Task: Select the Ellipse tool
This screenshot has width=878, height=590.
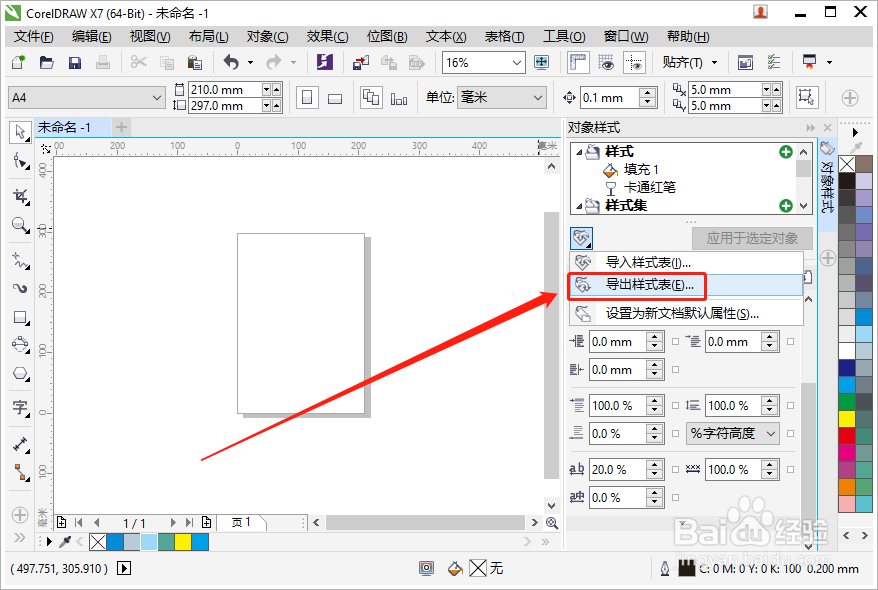Action: [x=20, y=344]
